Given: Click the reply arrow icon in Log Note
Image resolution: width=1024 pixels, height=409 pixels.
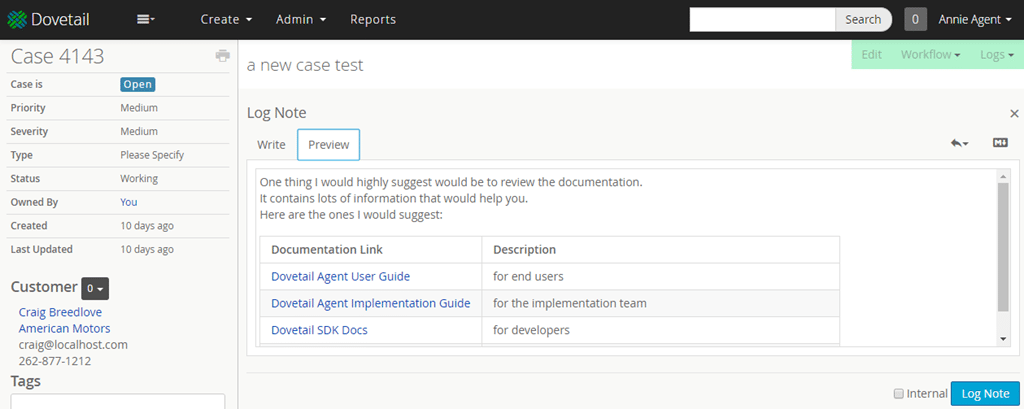Looking at the screenshot, I should click(959, 144).
